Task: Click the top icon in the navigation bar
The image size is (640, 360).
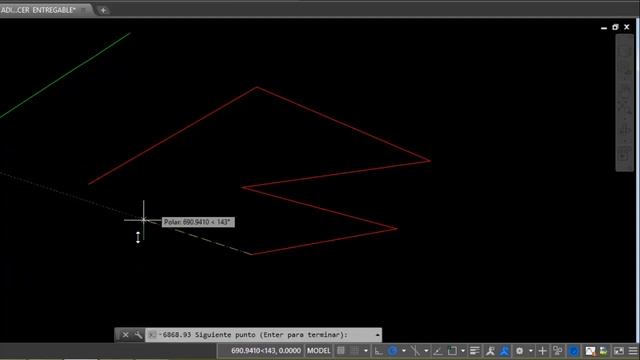Action: [x=624, y=51]
